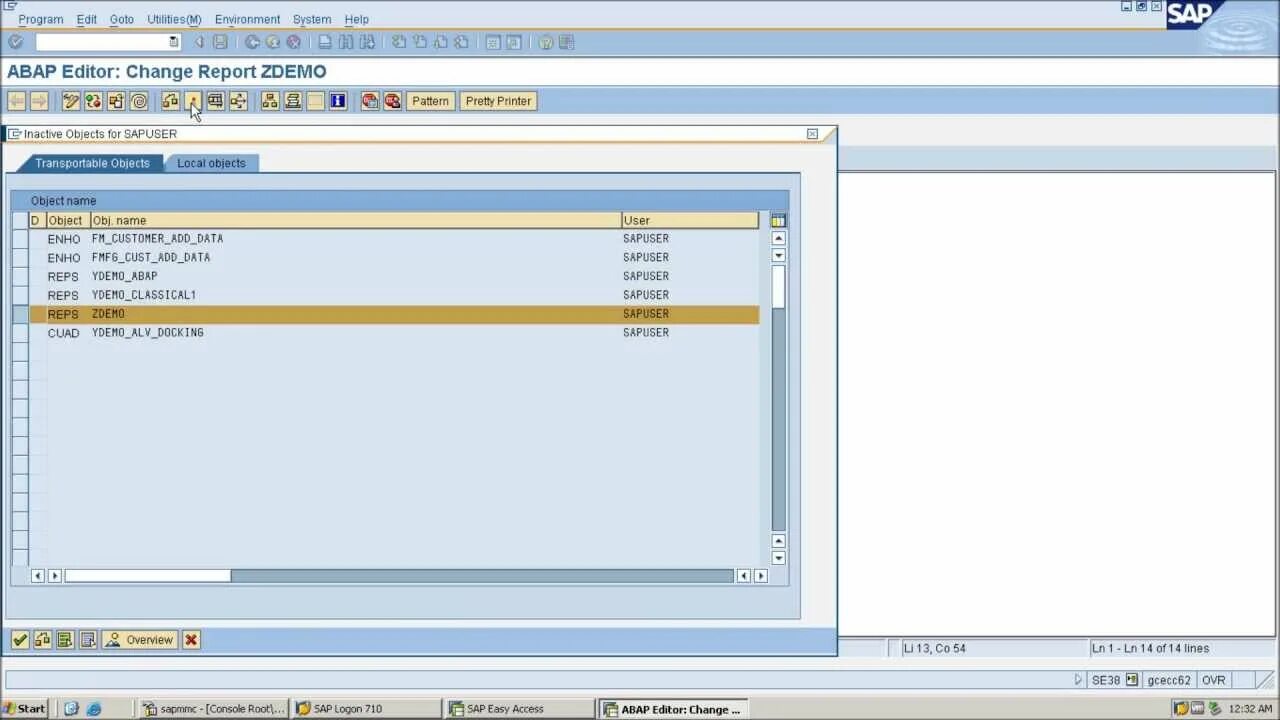Select the YDEMO_ALV_DOCKING row text

pyautogui.click(x=148, y=333)
